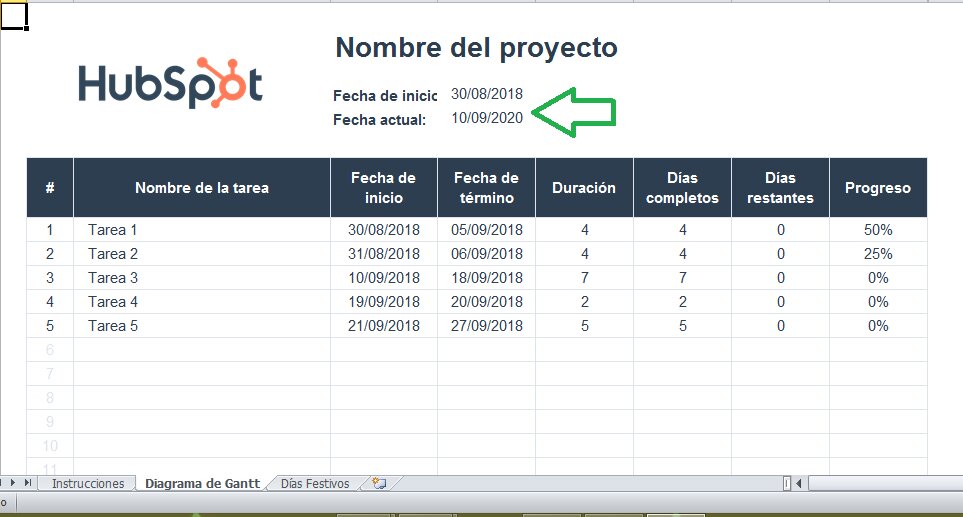Select end date cell 20/09/2018

[486, 301]
